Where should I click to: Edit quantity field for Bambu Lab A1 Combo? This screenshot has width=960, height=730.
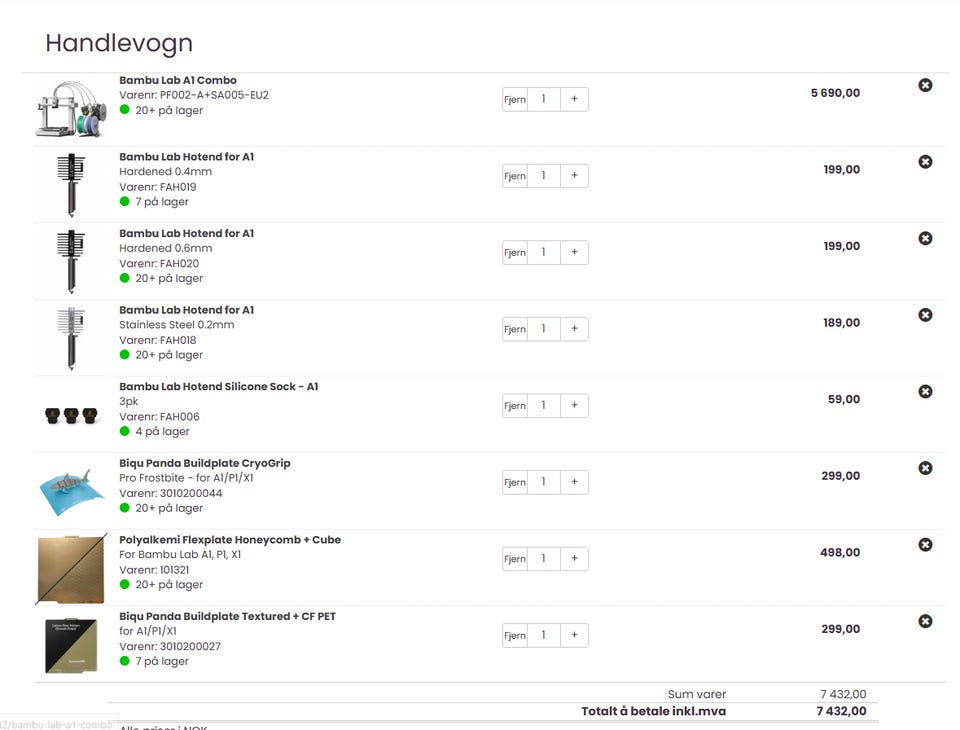(x=544, y=99)
